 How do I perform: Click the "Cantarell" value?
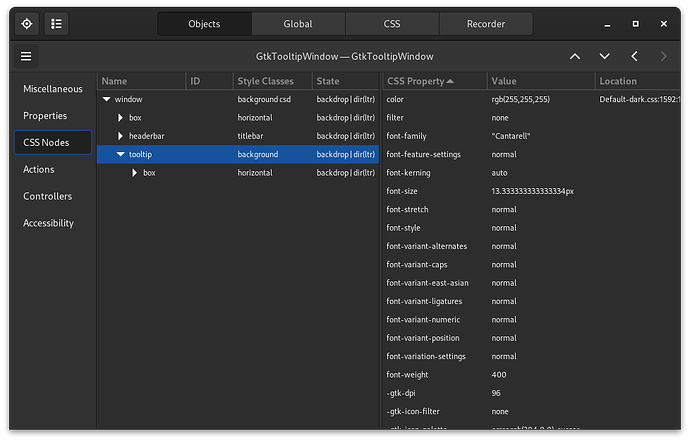pyautogui.click(x=510, y=136)
